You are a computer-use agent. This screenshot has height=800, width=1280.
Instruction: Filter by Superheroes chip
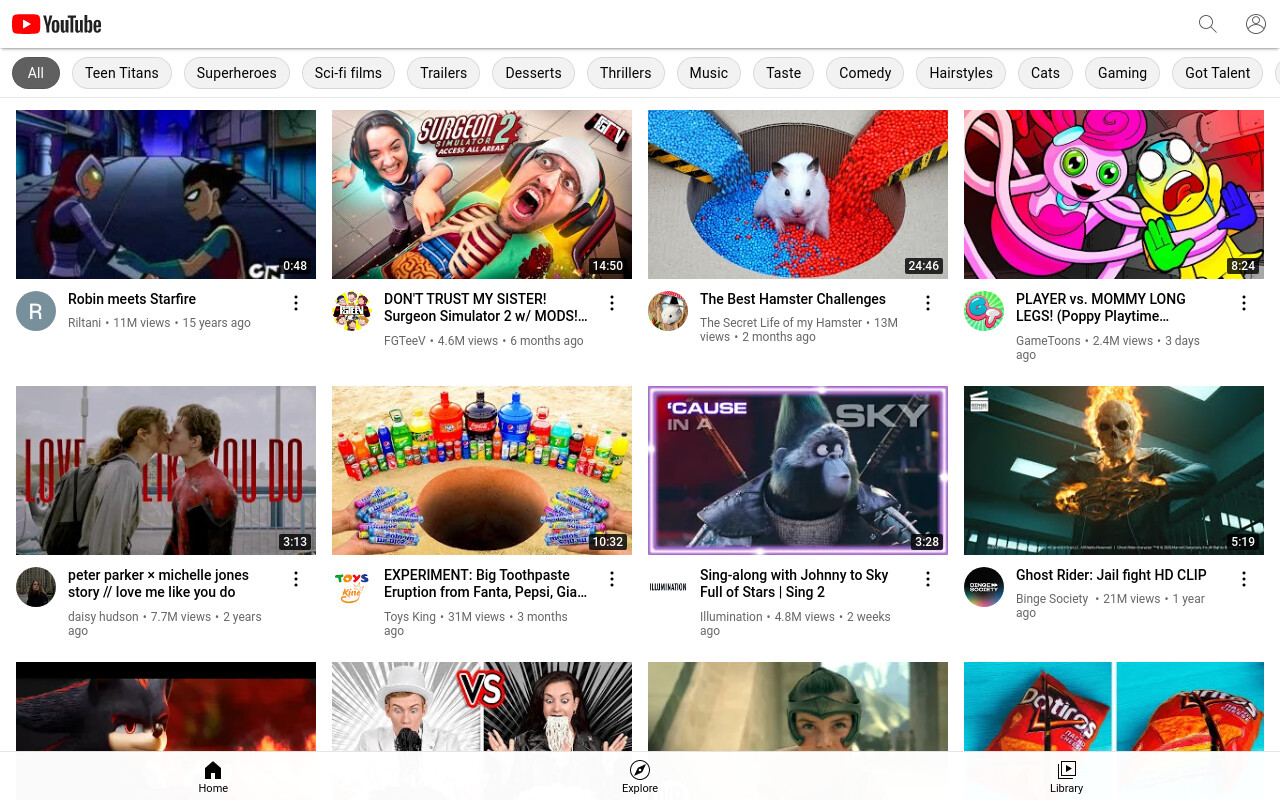237,73
